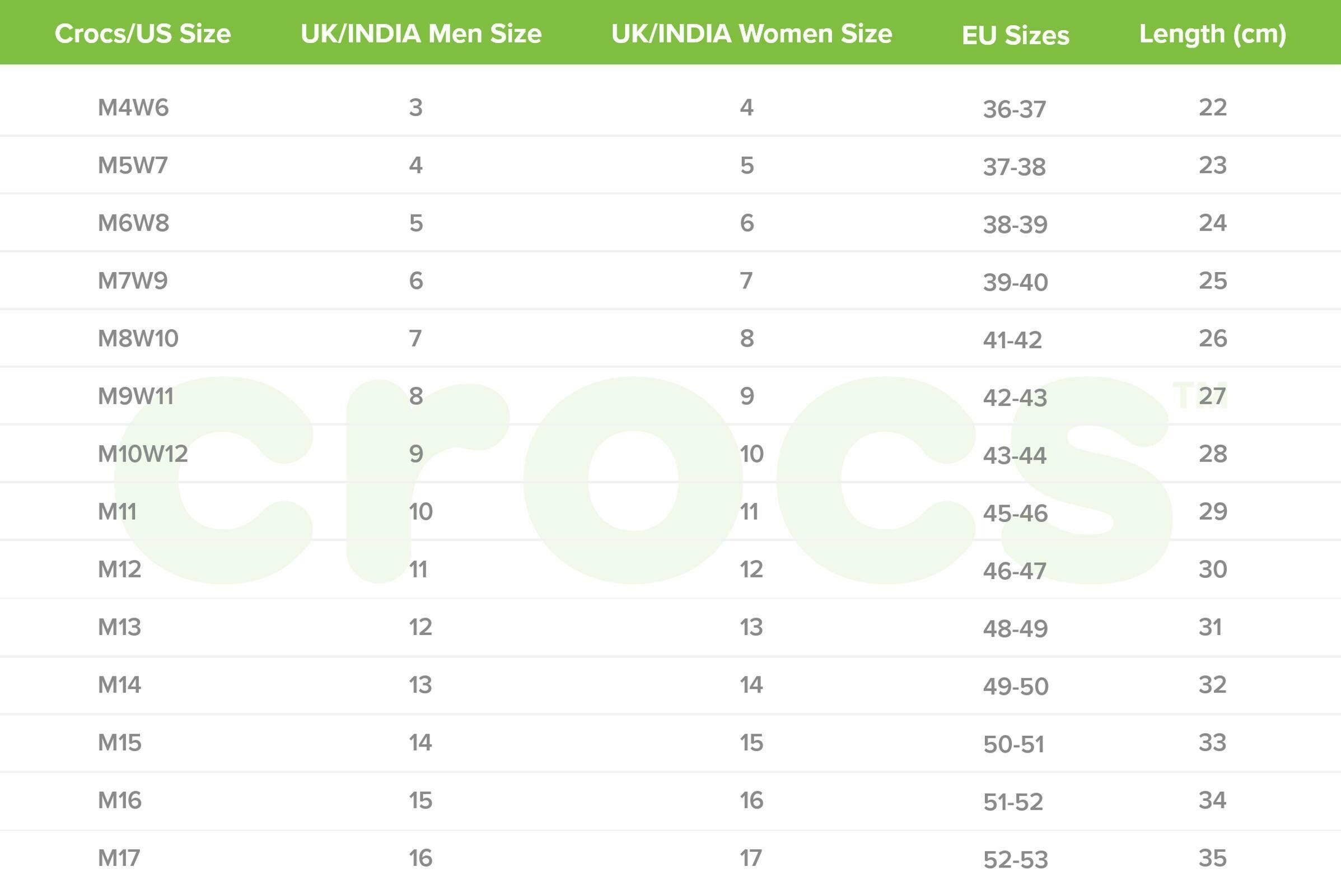
Task: Click the M10W12 size label
Action: pyautogui.click(x=142, y=454)
